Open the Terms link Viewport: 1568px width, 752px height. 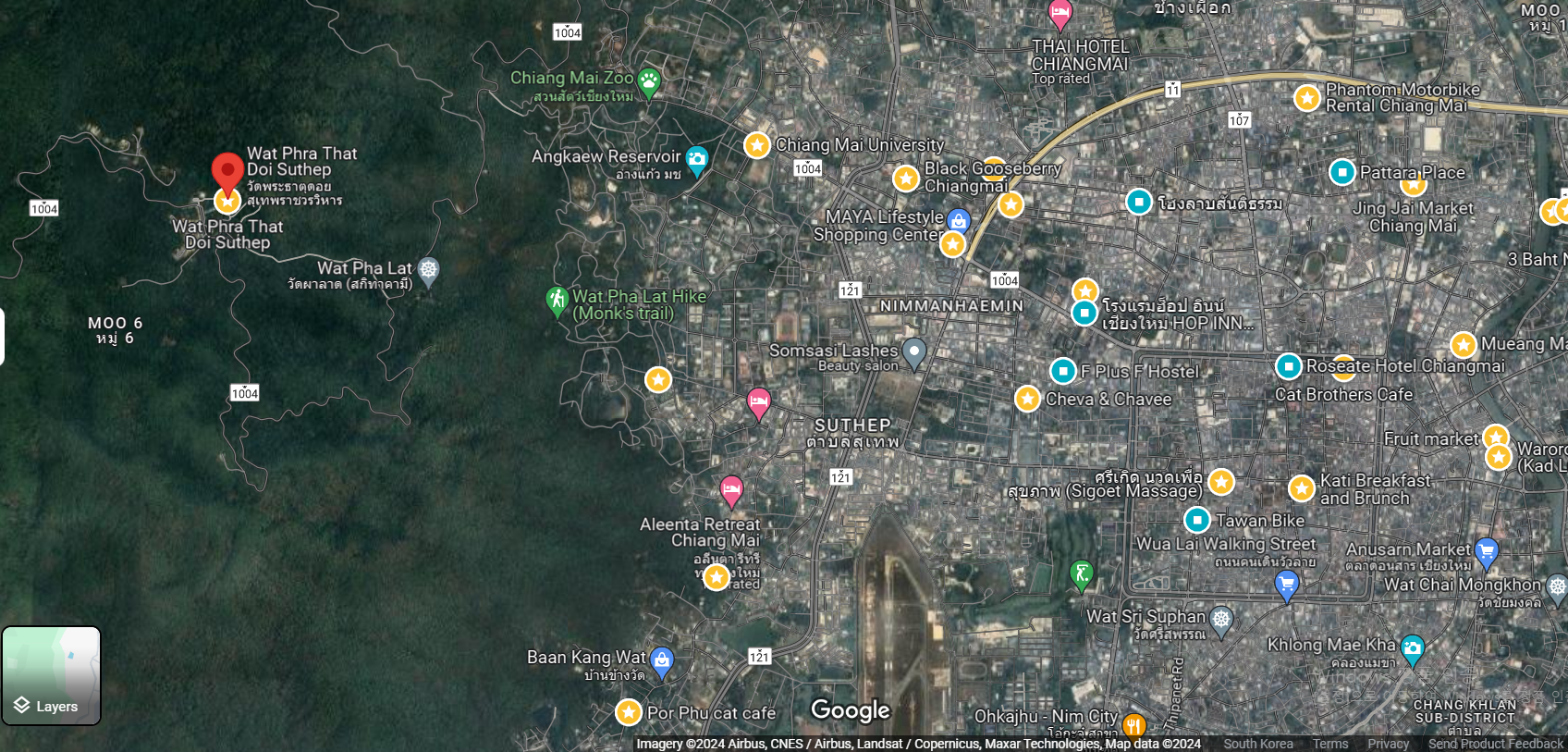pos(1330,744)
